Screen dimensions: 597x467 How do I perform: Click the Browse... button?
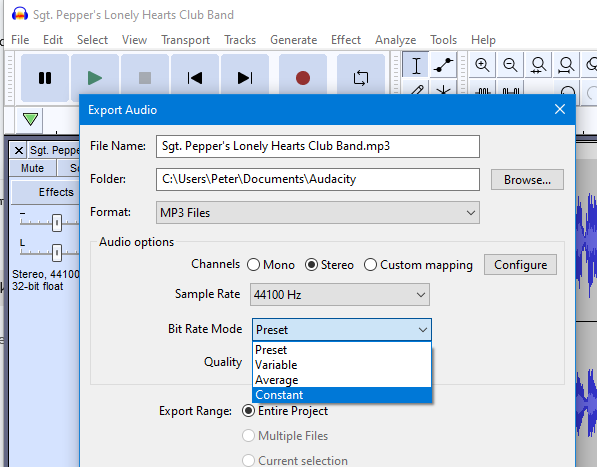(x=527, y=180)
